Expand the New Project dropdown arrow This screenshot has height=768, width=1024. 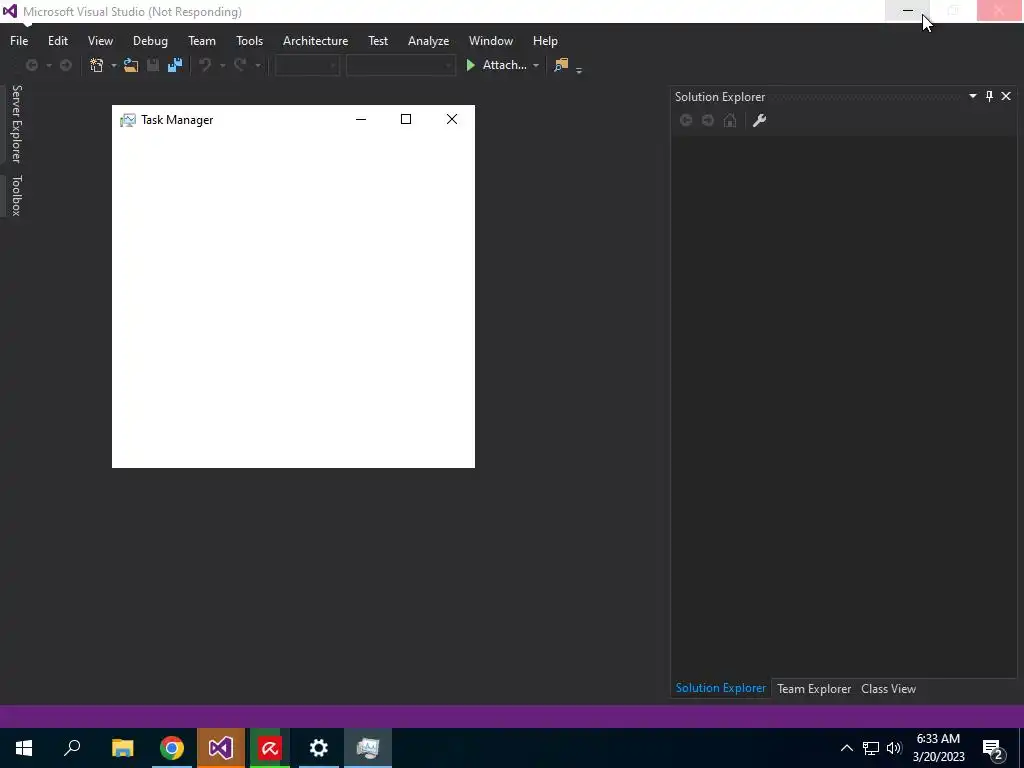coord(114,65)
